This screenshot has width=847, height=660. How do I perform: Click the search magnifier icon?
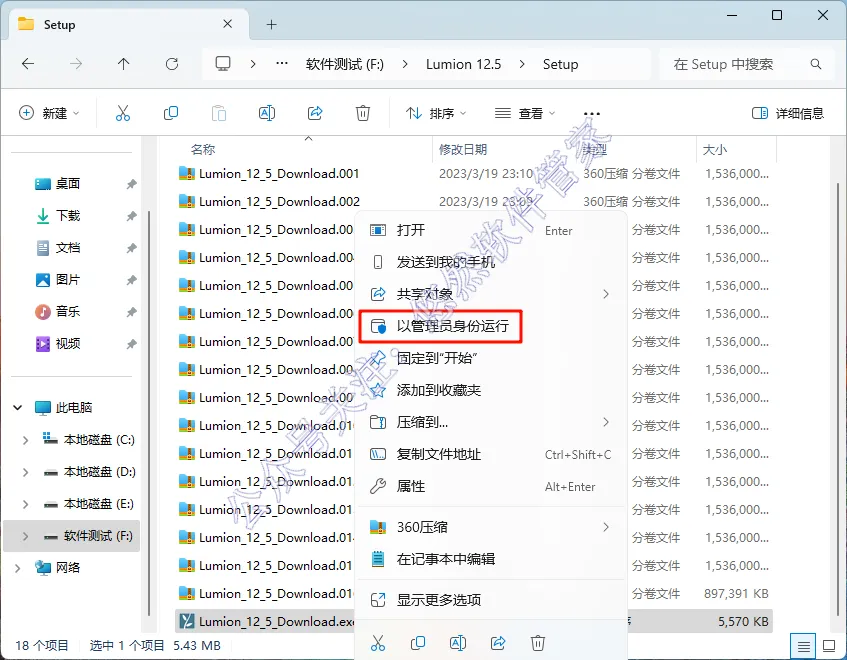816,64
